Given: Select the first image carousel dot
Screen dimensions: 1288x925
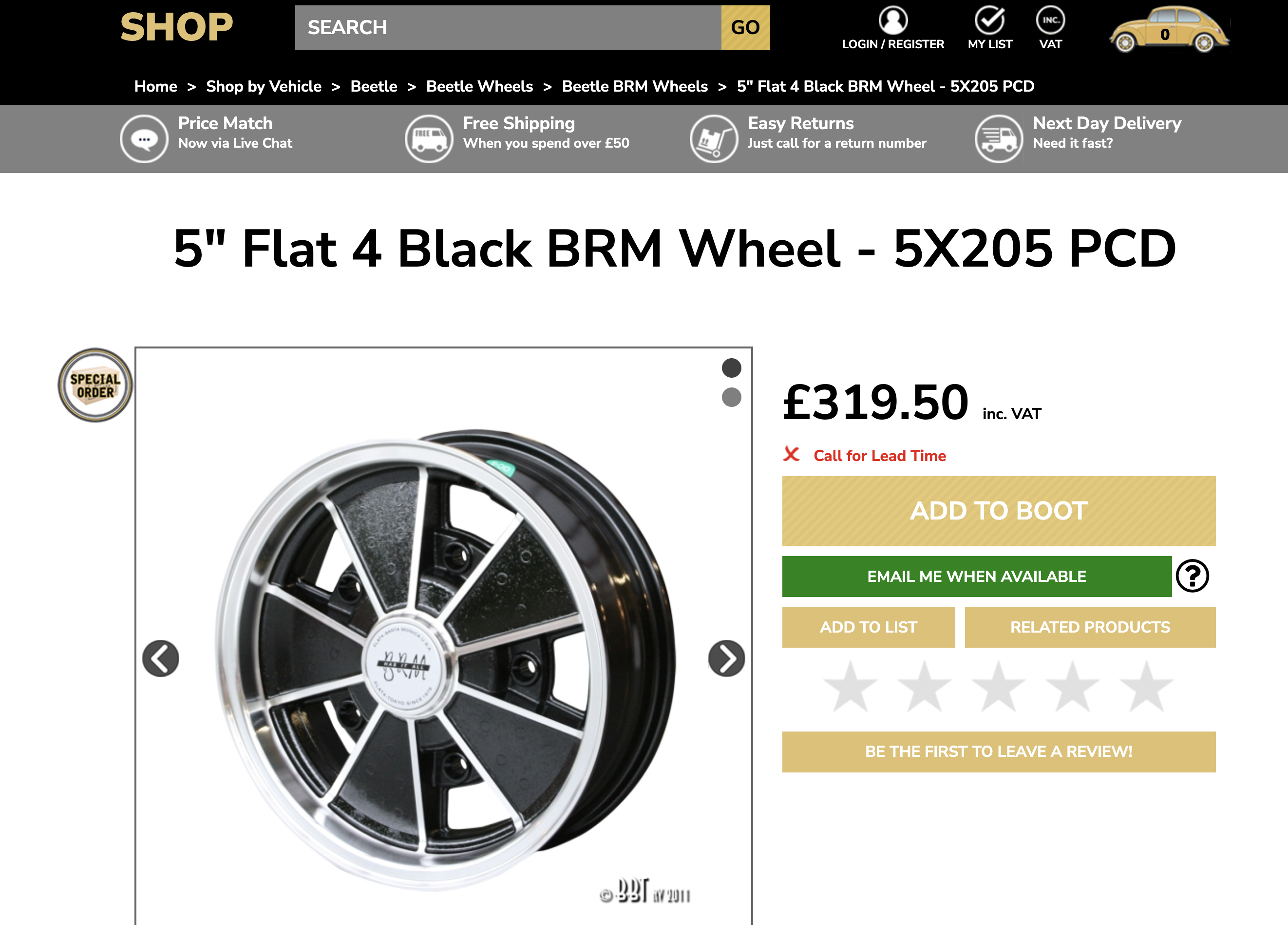Looking at the screenshot, I should [x=732, y=368].
